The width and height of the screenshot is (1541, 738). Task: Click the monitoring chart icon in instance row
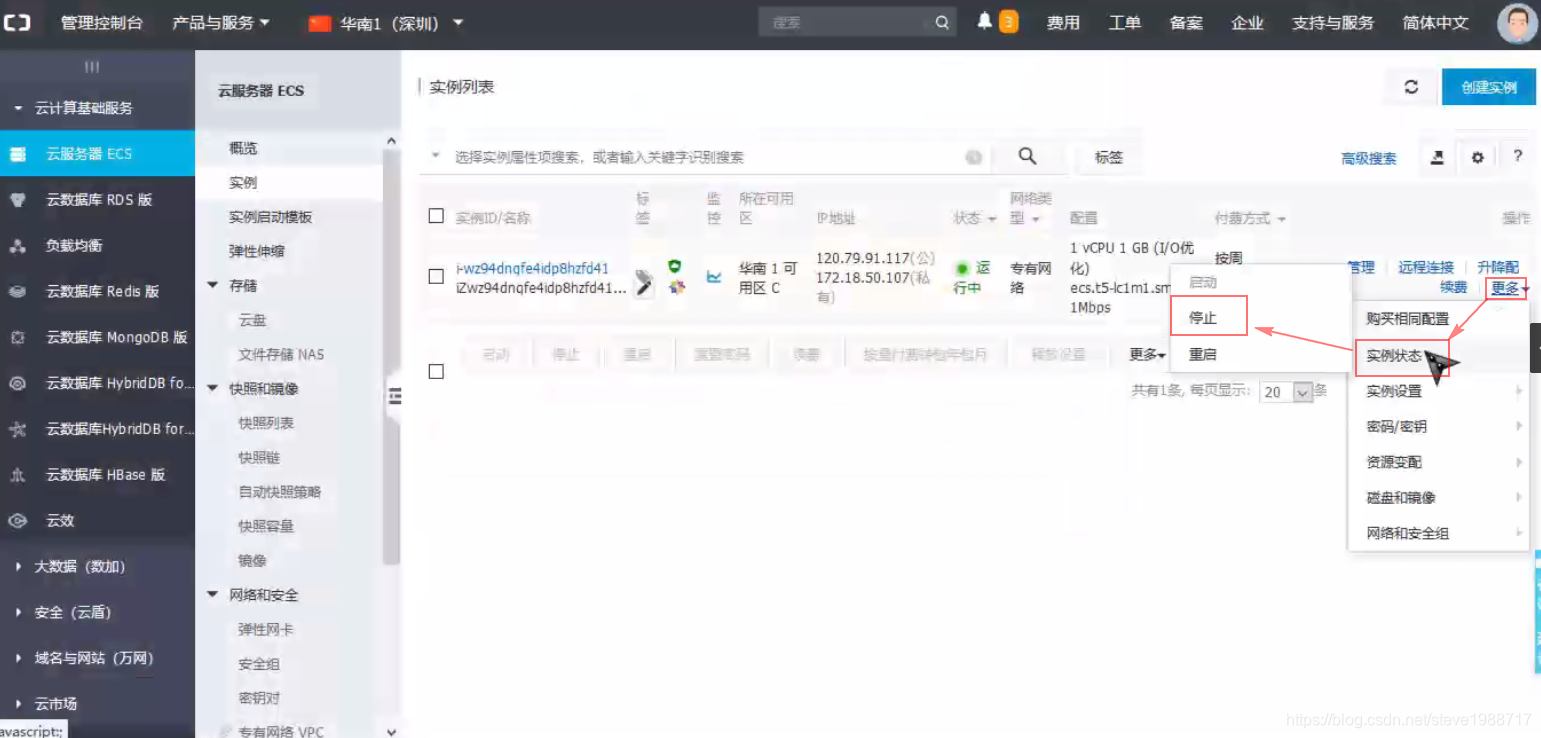pos(714,277)
